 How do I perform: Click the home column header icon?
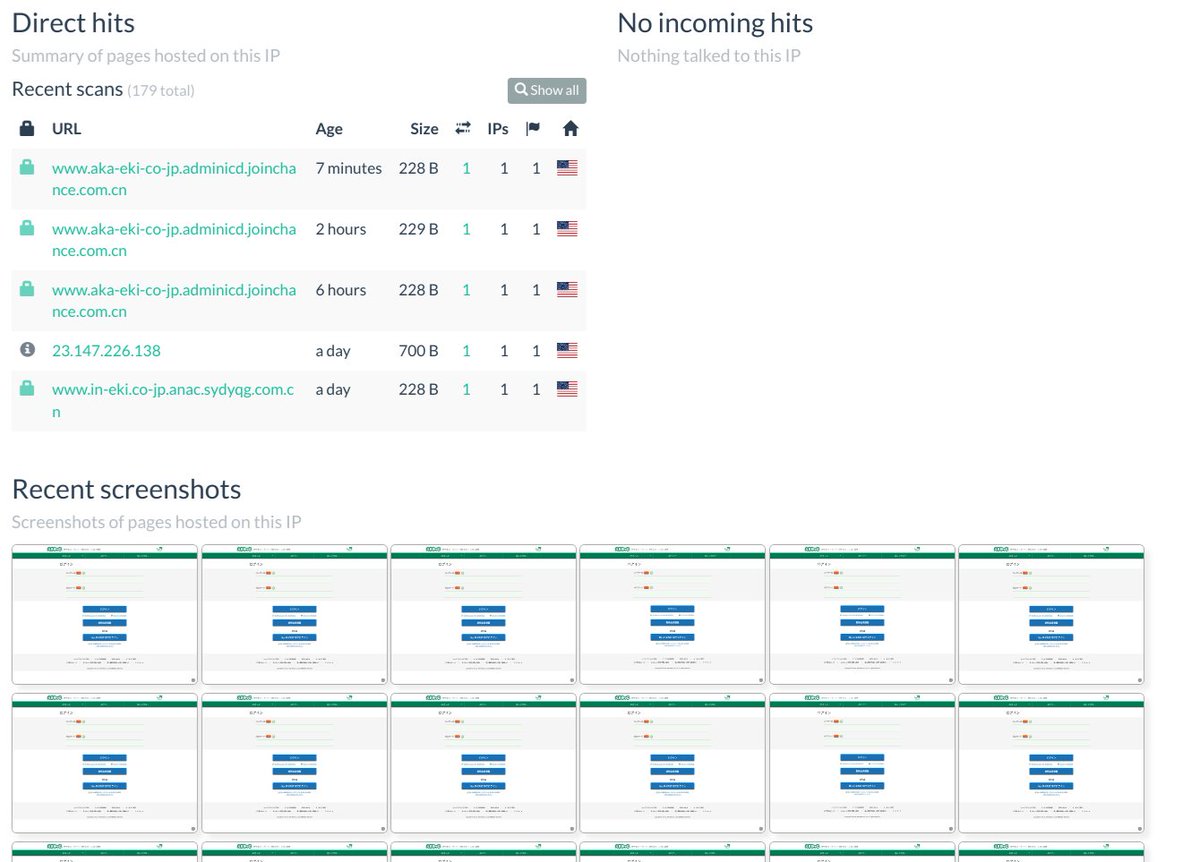tap(570, 128)
